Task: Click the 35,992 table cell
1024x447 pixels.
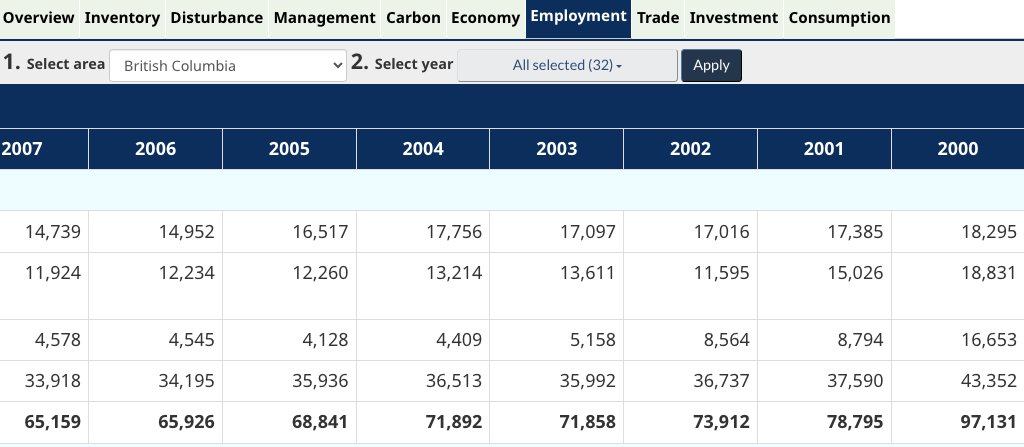Action: (556, 381)
